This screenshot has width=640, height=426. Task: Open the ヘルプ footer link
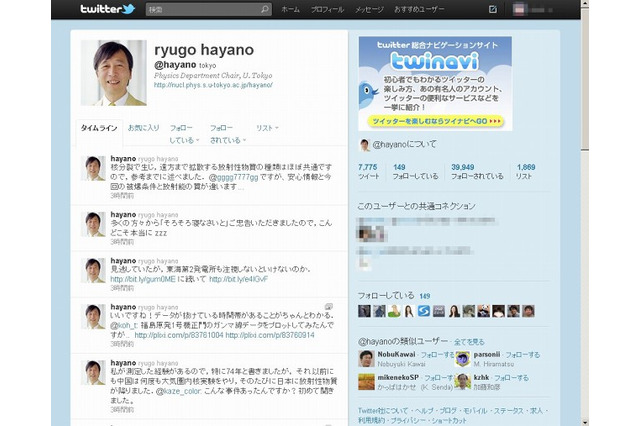click(423, 411)
